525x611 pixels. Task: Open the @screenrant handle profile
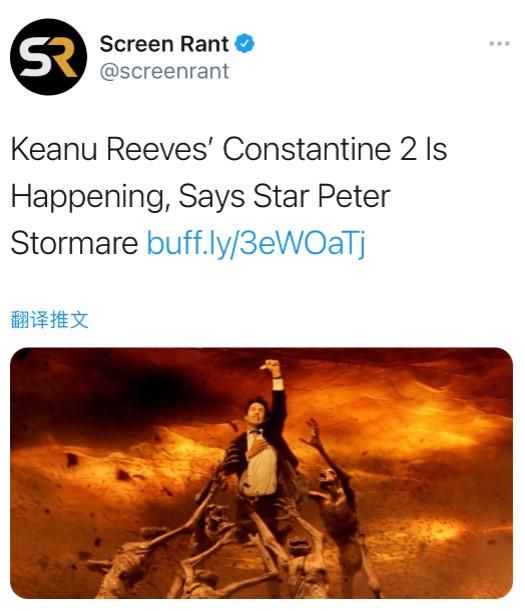pos(164,71)
